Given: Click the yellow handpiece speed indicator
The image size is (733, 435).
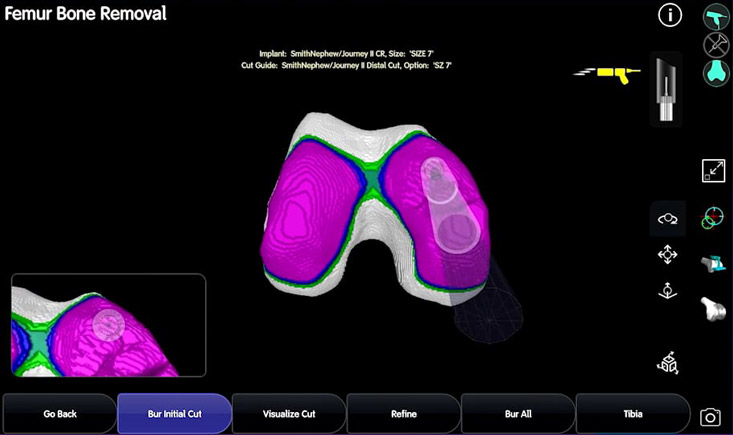Looking at the screenshot, I should (607, 74).
